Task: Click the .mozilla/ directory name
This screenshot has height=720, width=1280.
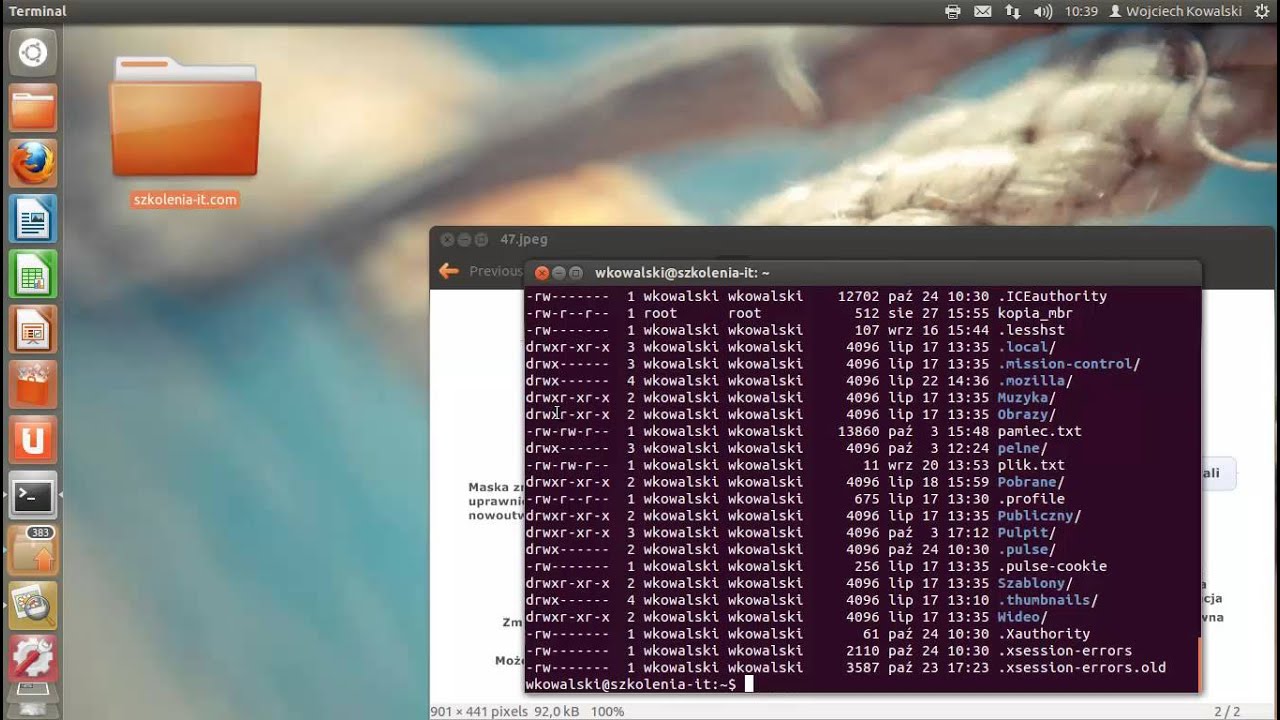Action: pos(1035,381)
